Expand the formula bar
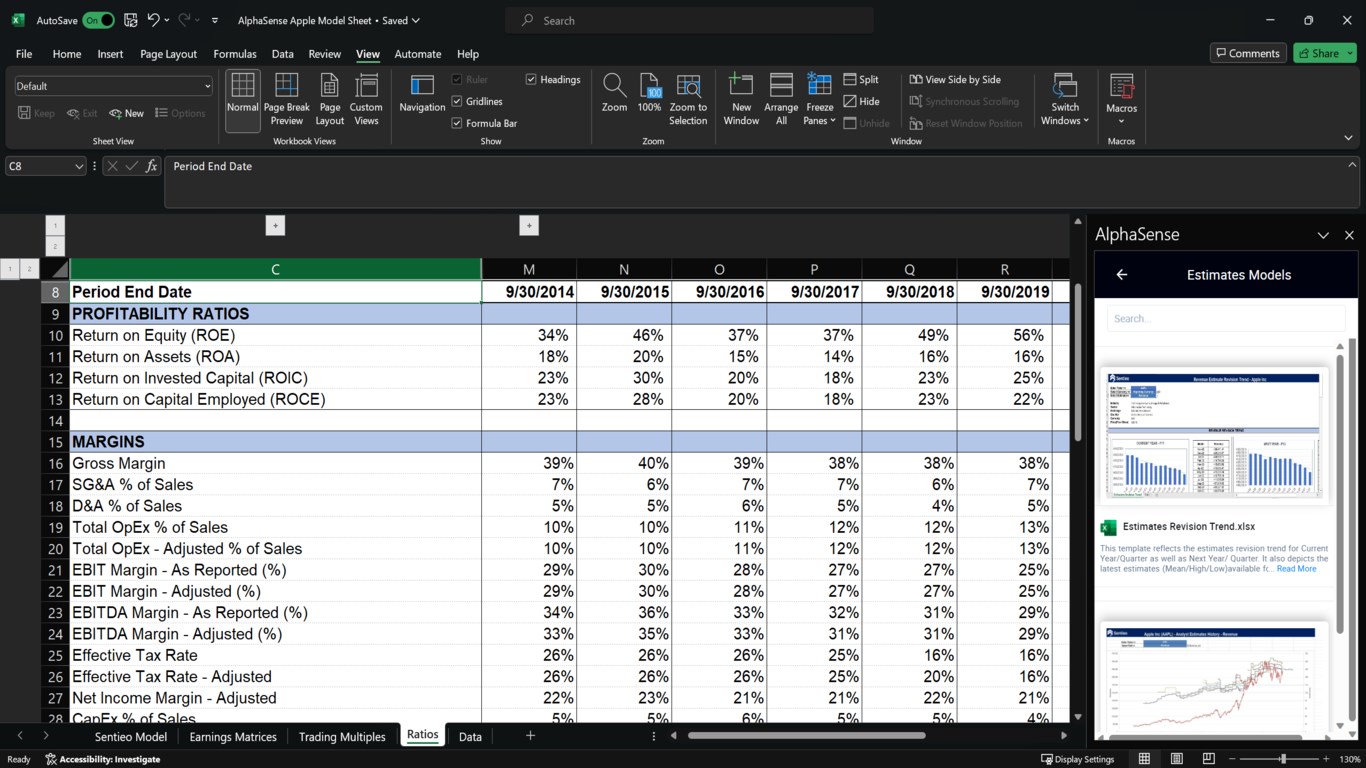Screen dimensions: 1366x768 click(1352, 165)
